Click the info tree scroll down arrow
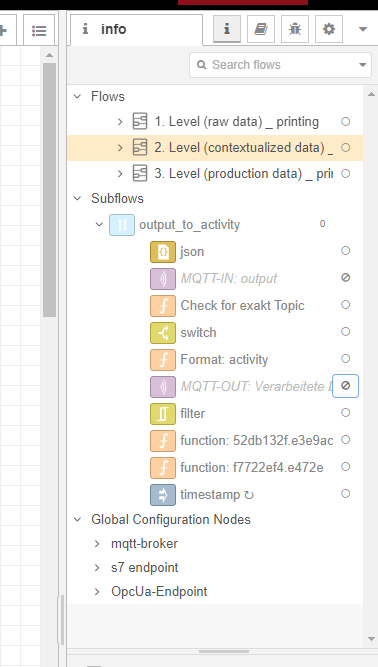 coord(371,639)
